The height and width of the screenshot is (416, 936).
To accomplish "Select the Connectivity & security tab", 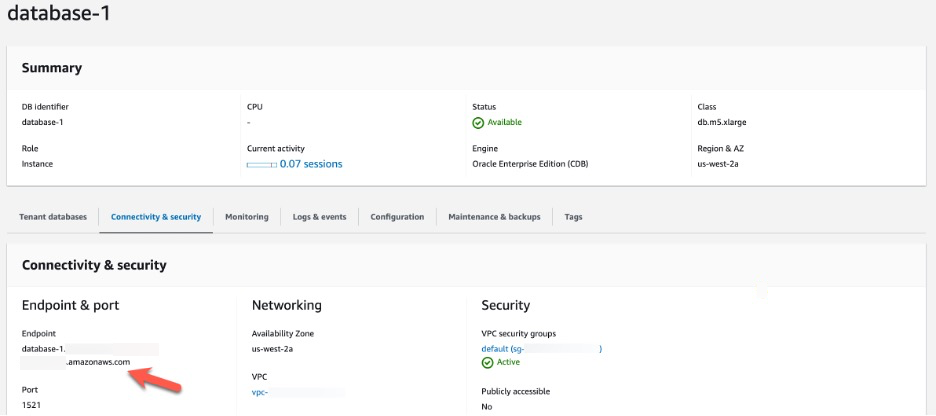I will pos(156,217).
